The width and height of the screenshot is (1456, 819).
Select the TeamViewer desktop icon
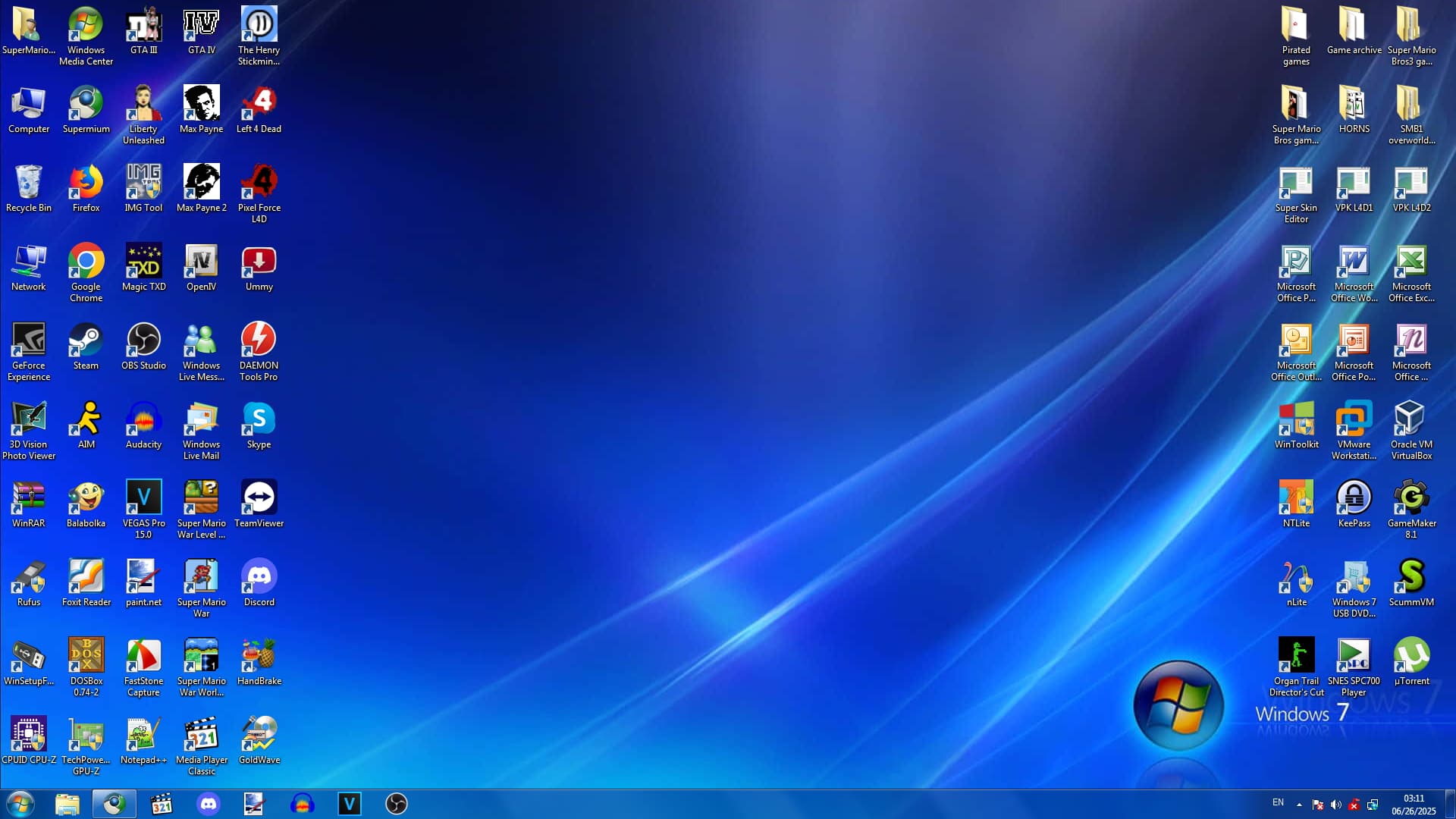tap(259, 504)
